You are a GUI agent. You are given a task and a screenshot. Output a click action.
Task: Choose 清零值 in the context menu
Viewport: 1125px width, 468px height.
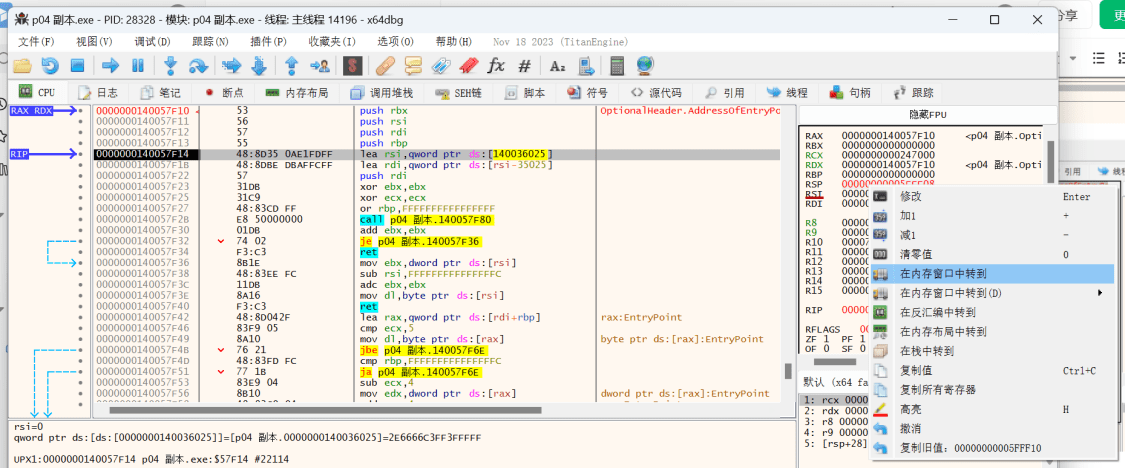click(x=992, y=254)
